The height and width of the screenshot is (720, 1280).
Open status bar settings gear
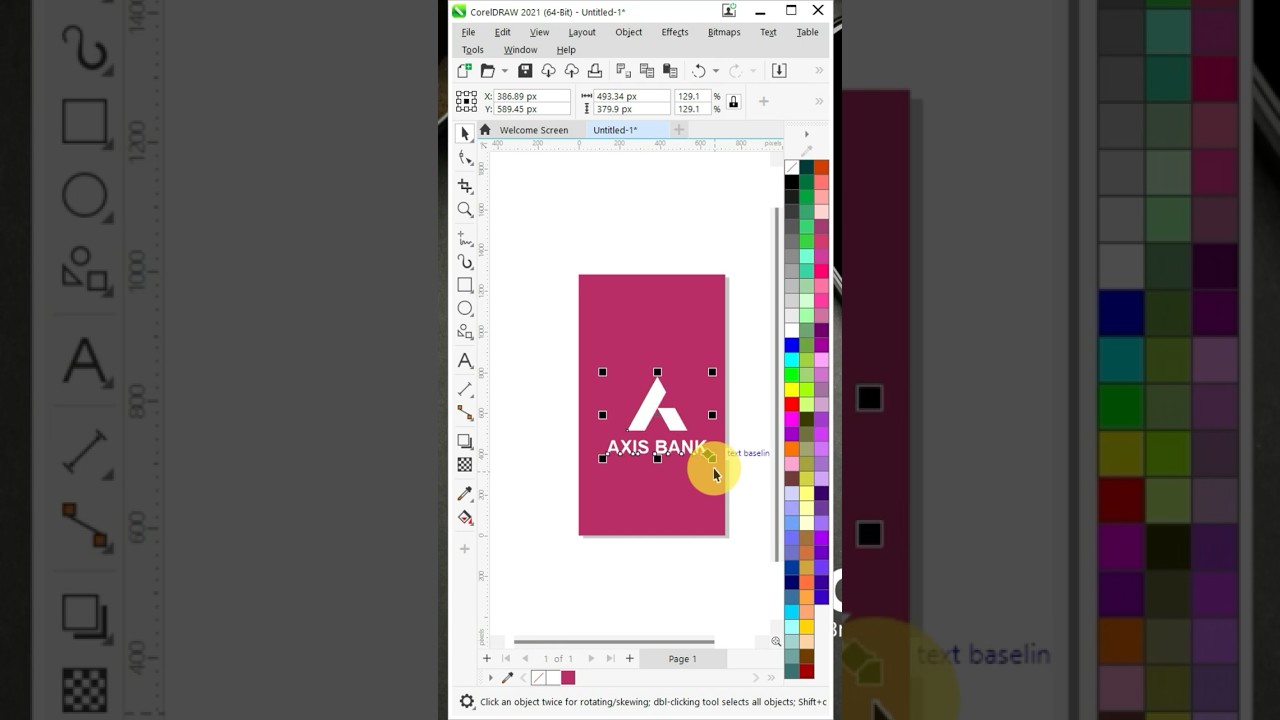point(466,702)
